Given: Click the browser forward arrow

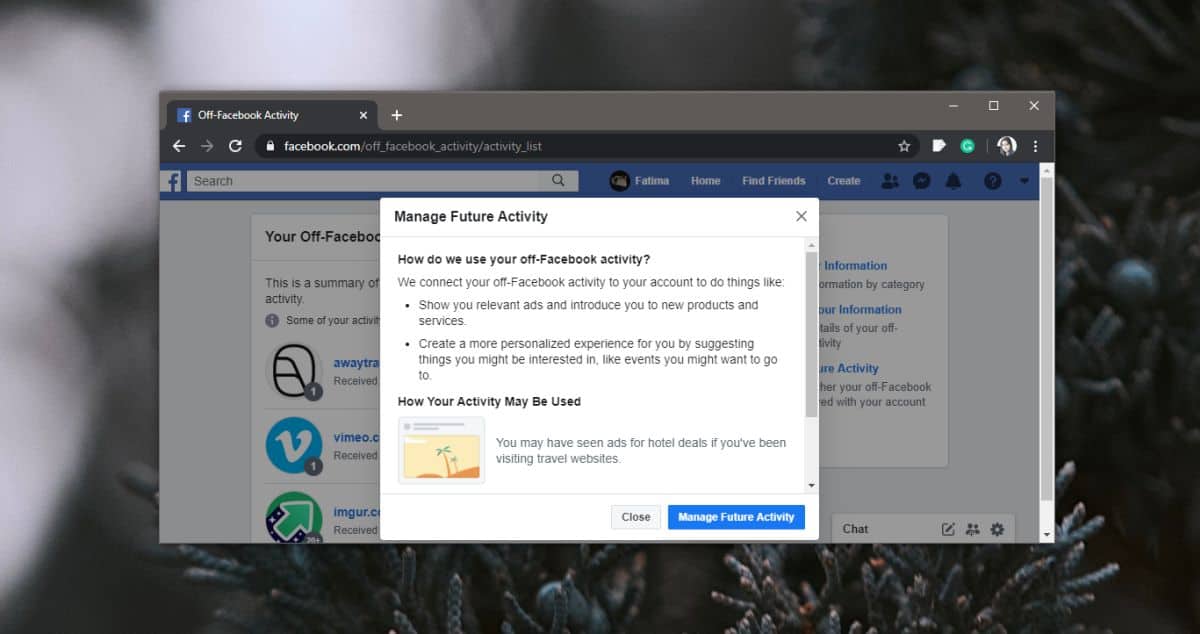Looking at the screenshot, I should coord(207,146).
